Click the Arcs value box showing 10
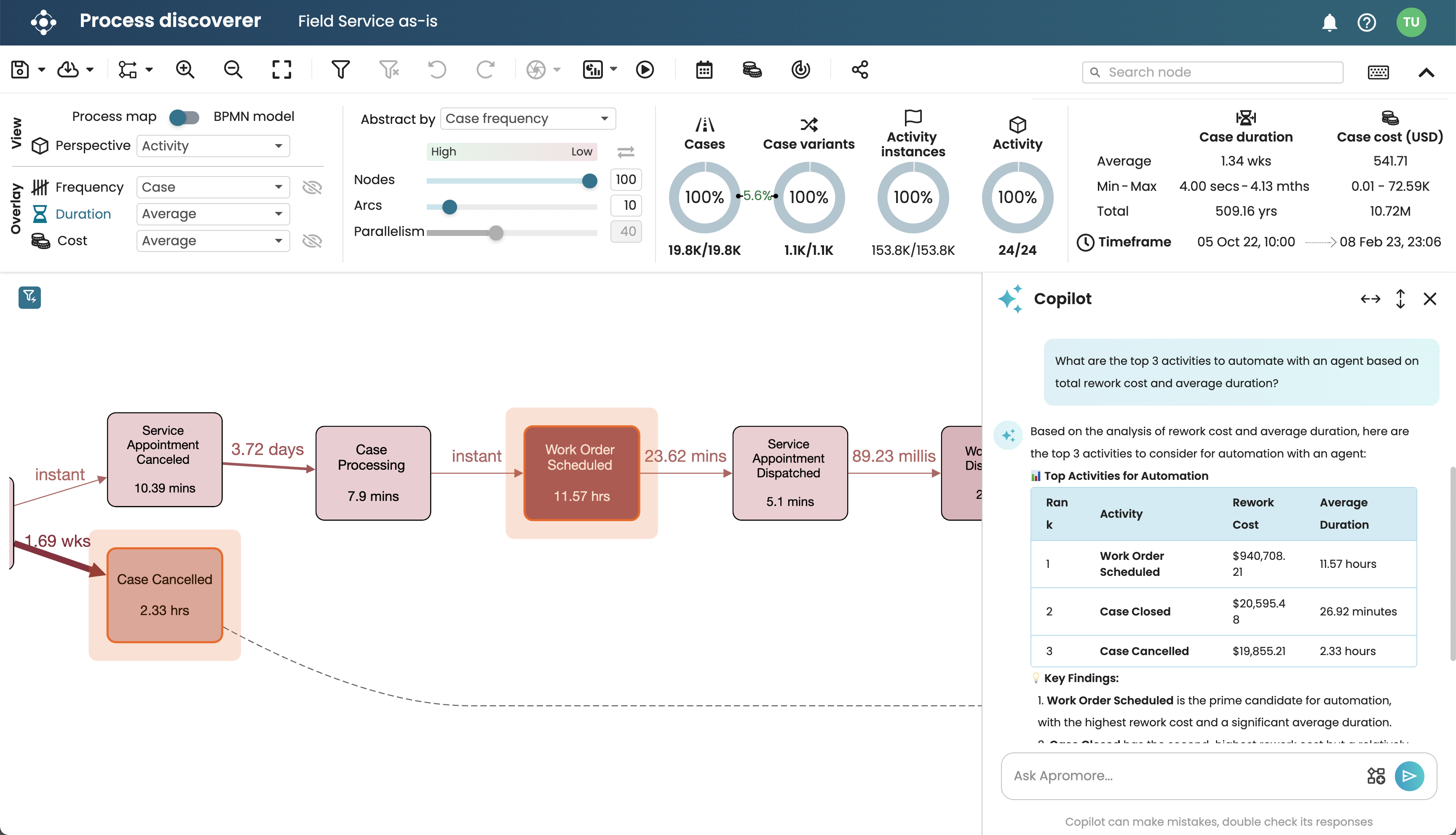 pos(626,205)
